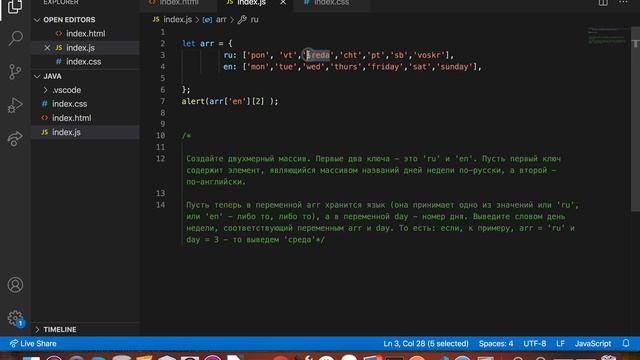Select index.css under Open Editors
This screenshot has height=360, width=640.
click(x=84, y=62)
